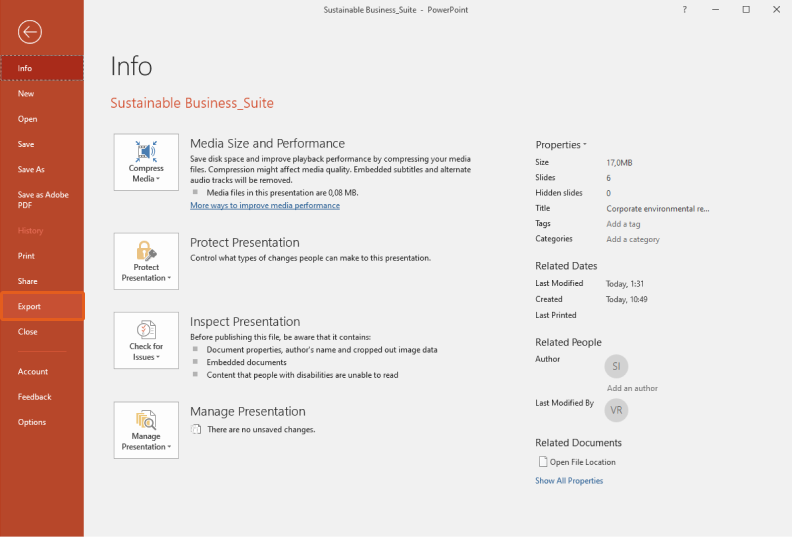Expand the Properties dropdown header
Image resolution: width=792 pixels, height=537 pixels.
click(x=561, y=145)
